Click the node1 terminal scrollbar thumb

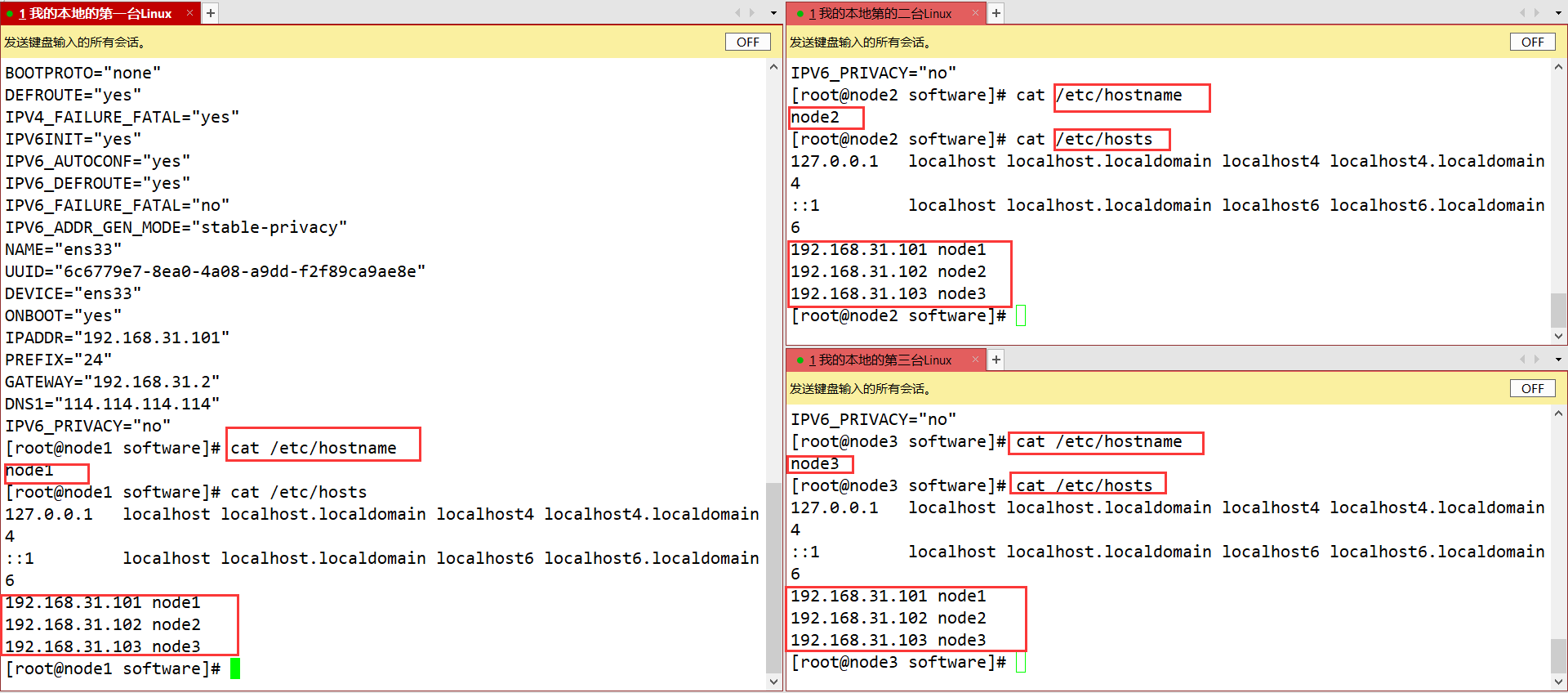(x=773, y=577)
